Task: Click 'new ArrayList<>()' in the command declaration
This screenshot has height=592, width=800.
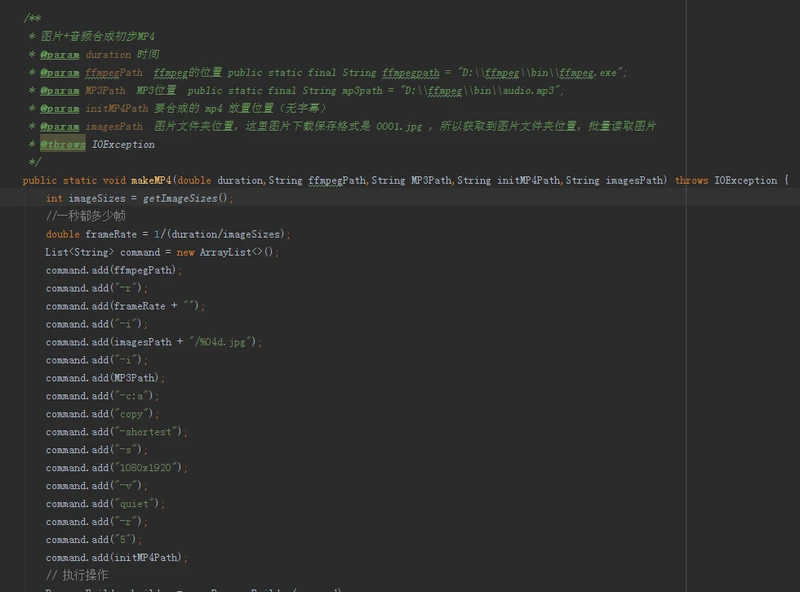Action: click(225, 252)
